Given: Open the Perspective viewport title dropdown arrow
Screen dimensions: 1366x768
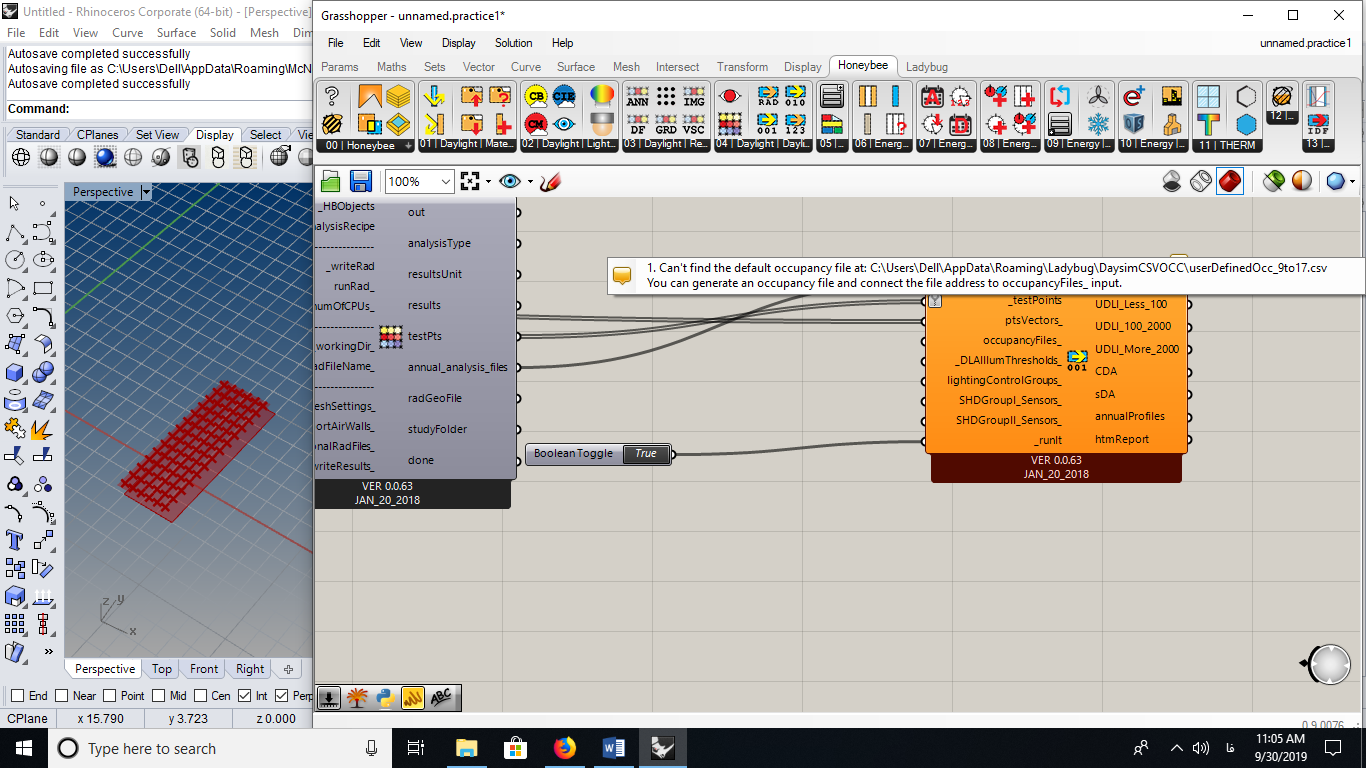Looking at the screenshot, I should [x=146, y=192].
